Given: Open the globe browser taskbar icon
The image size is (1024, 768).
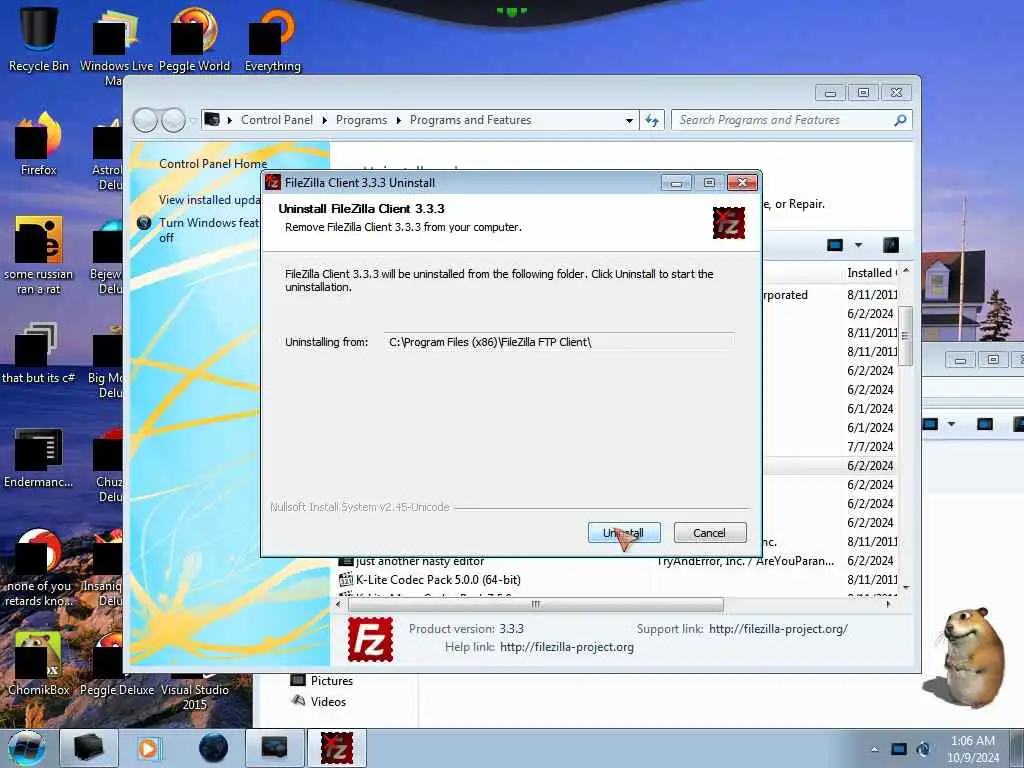Looking at the screenshot, I should click(x=214, y=748).
